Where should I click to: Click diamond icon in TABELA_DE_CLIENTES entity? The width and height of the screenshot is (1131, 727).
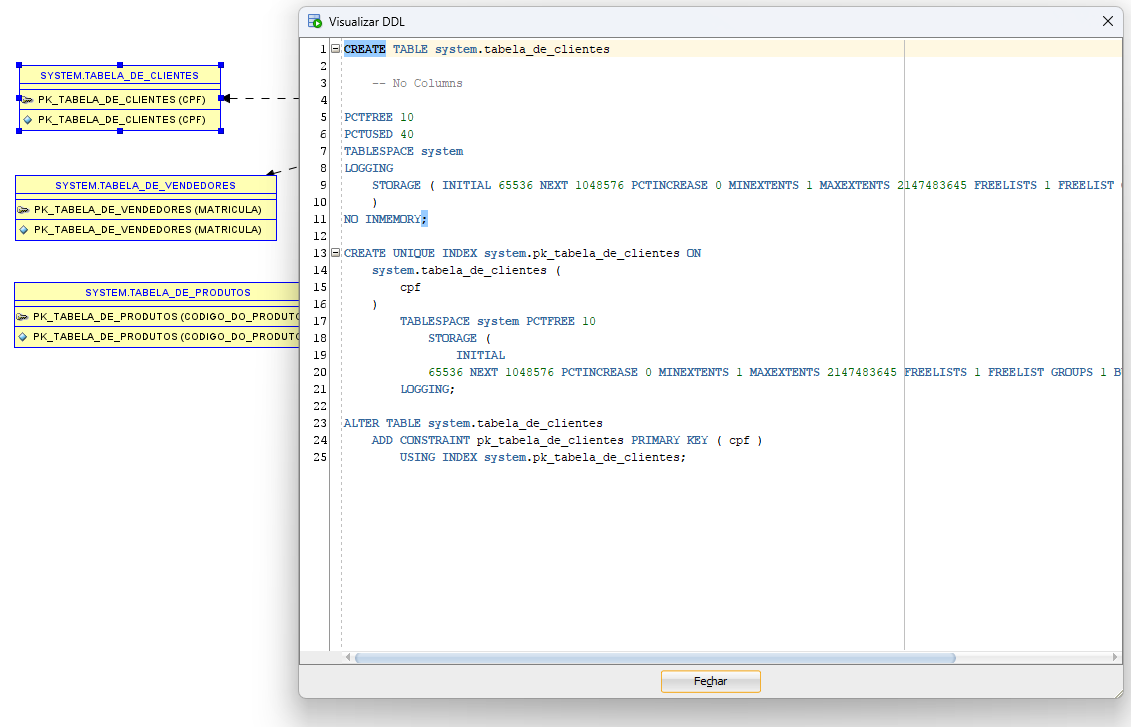click(x=28, y=120)
